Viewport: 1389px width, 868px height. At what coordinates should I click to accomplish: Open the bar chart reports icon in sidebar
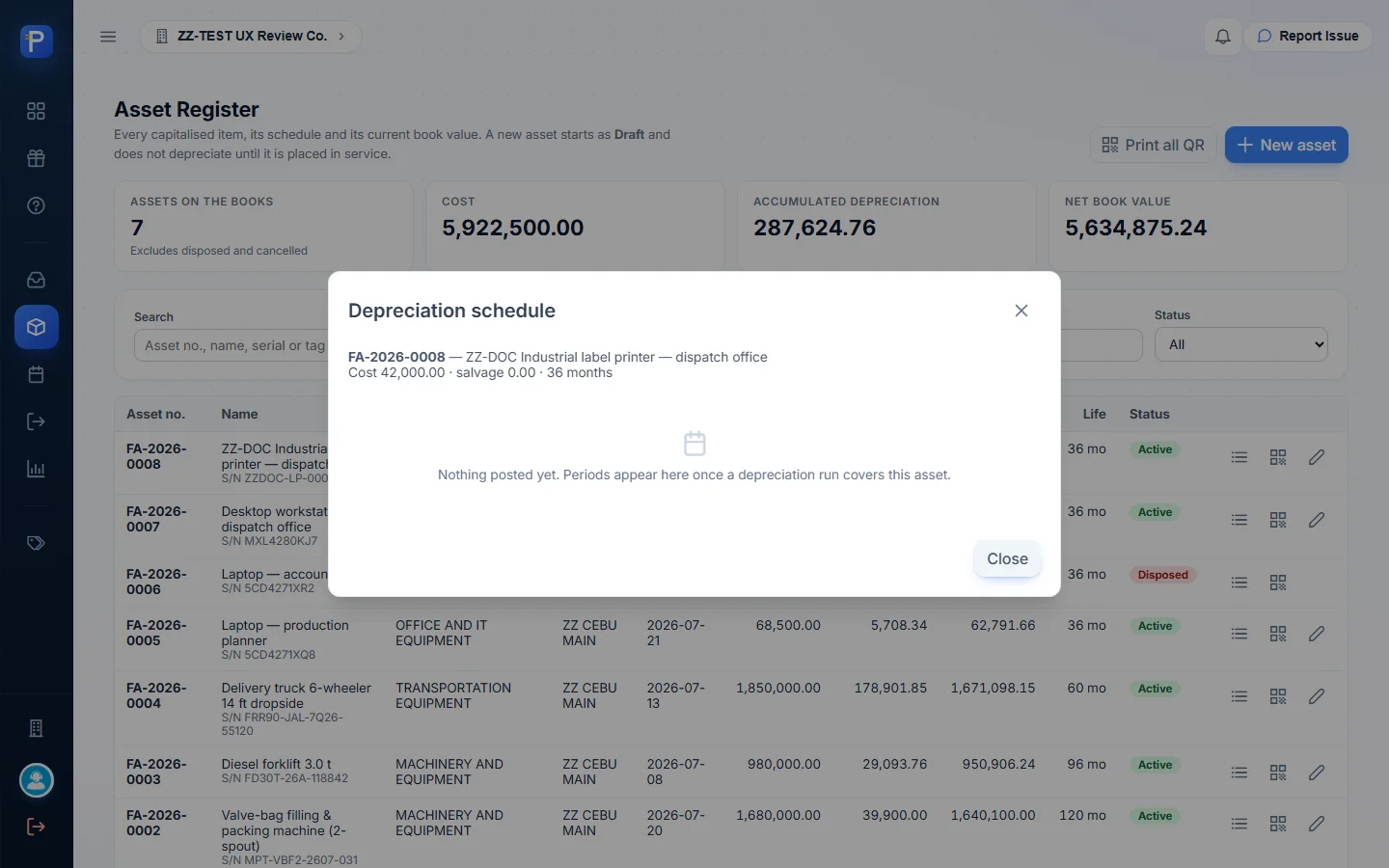pos(37,469)
